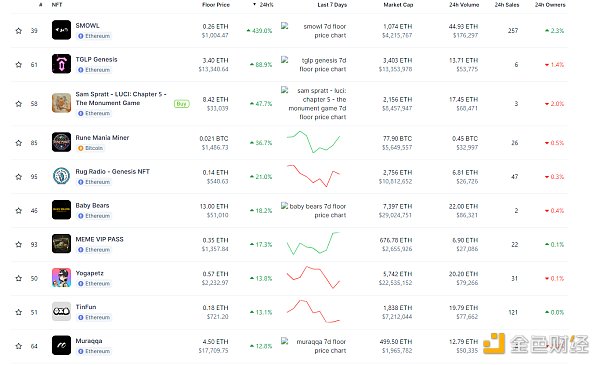Click the green Buy button for Sam Spratt
600x365 pixels.
pos(181,104)
